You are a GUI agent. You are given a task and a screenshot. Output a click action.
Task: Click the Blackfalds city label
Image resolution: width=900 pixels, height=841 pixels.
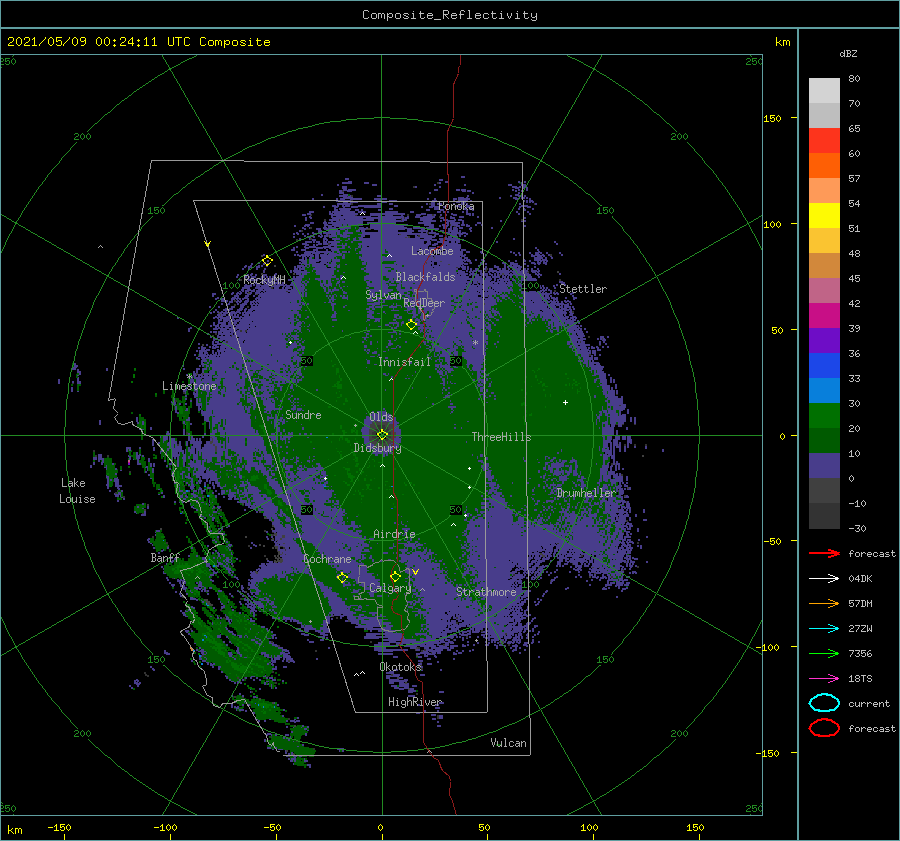tap(425, 277)
